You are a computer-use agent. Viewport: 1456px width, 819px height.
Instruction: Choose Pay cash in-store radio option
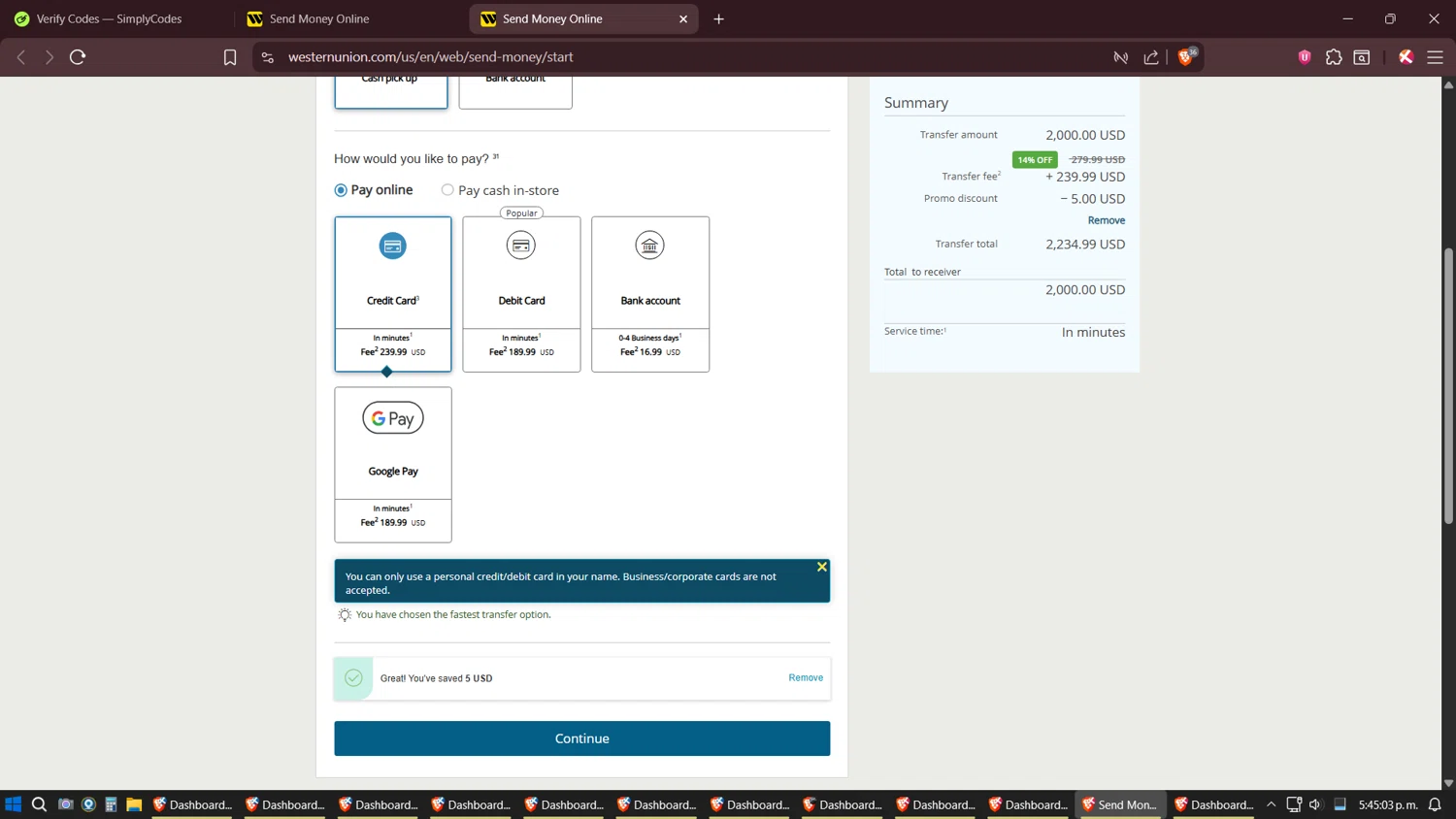pyautogui.click(x=447, y=190)
